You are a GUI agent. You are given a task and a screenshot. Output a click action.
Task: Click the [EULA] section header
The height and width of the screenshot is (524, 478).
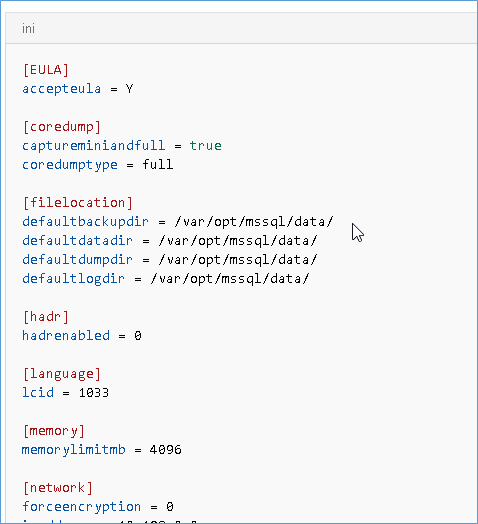coord(46,70)
